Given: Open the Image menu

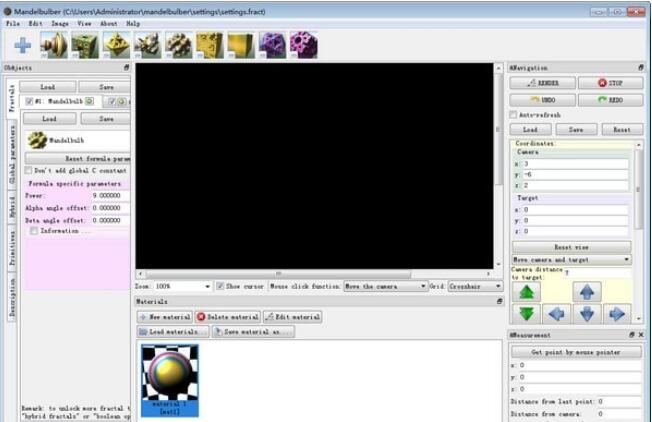Looking at the screenshot, I should pyautogui.click(x=60, y=23).
